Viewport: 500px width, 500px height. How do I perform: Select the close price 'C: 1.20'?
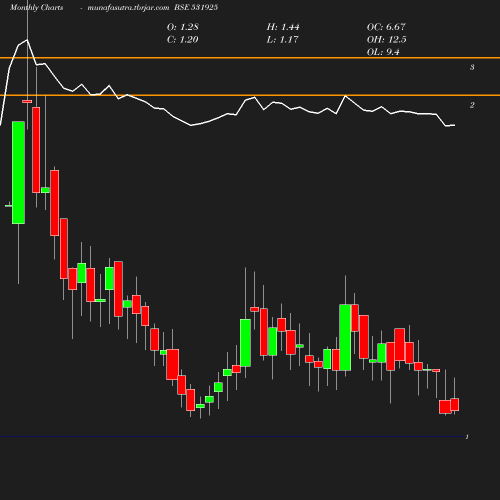tap(183, 40)
